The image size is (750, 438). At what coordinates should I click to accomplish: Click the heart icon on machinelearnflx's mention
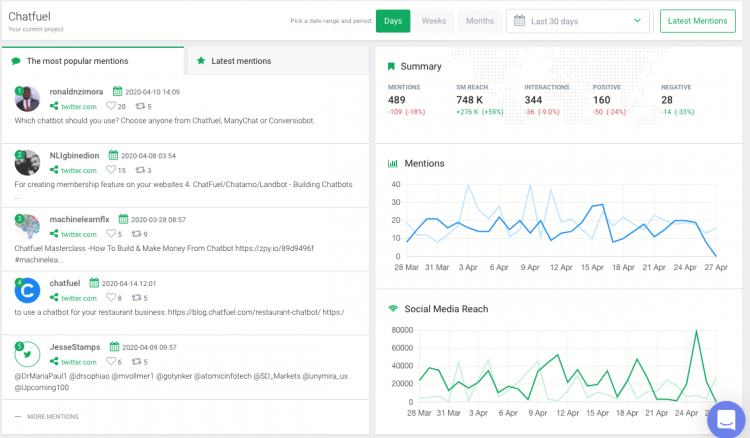(x=111, y=233)
